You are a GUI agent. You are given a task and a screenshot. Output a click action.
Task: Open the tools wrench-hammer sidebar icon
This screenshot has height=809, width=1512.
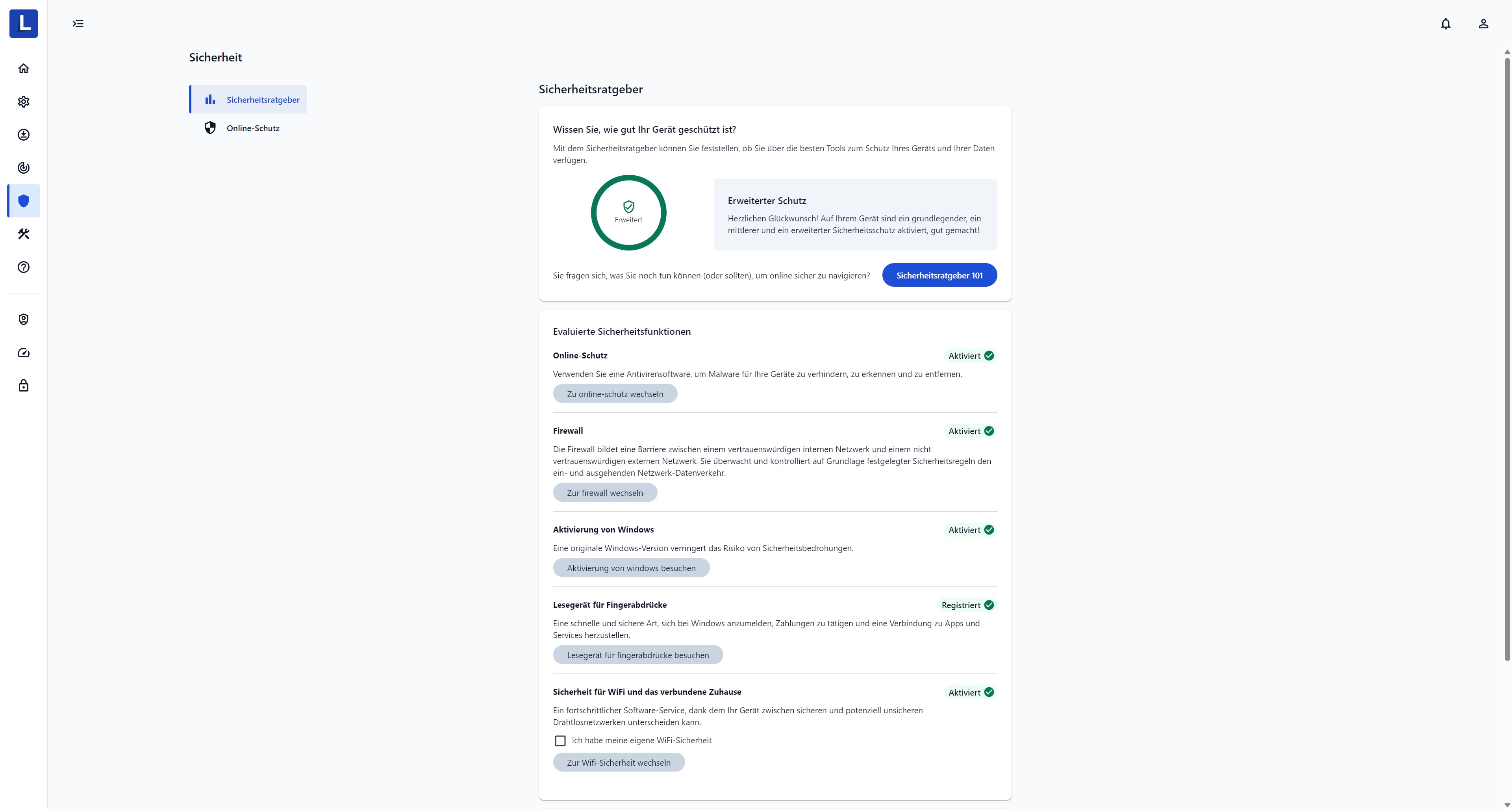coord(24,234)
